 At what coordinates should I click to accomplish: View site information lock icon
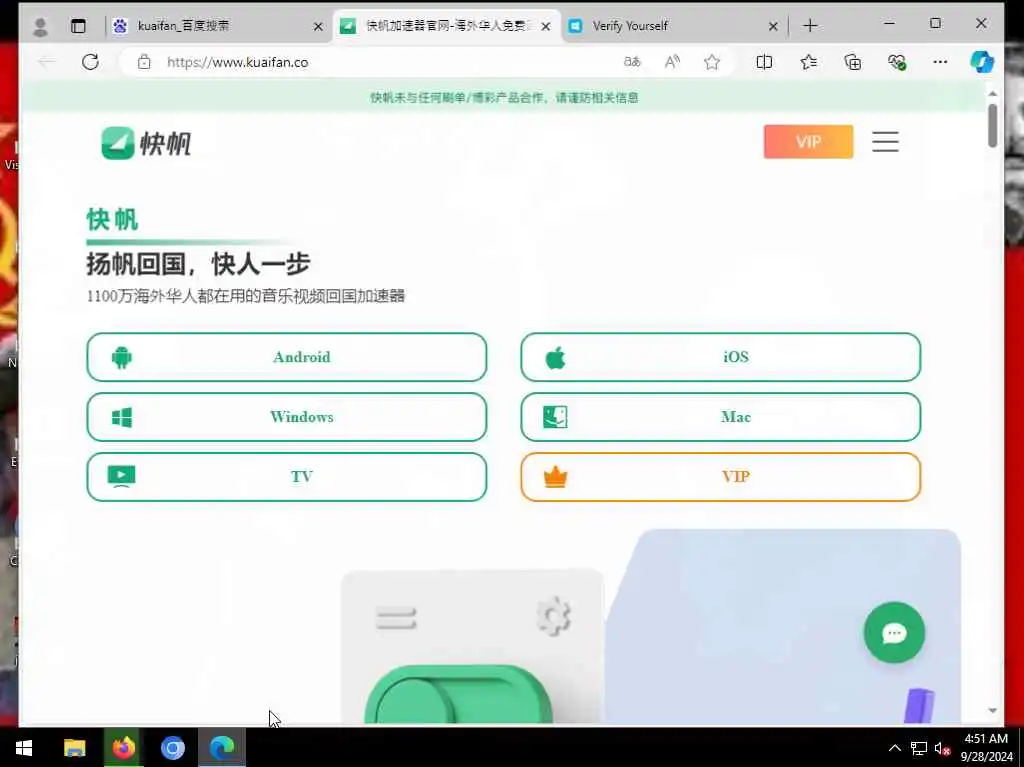[144, 62]
